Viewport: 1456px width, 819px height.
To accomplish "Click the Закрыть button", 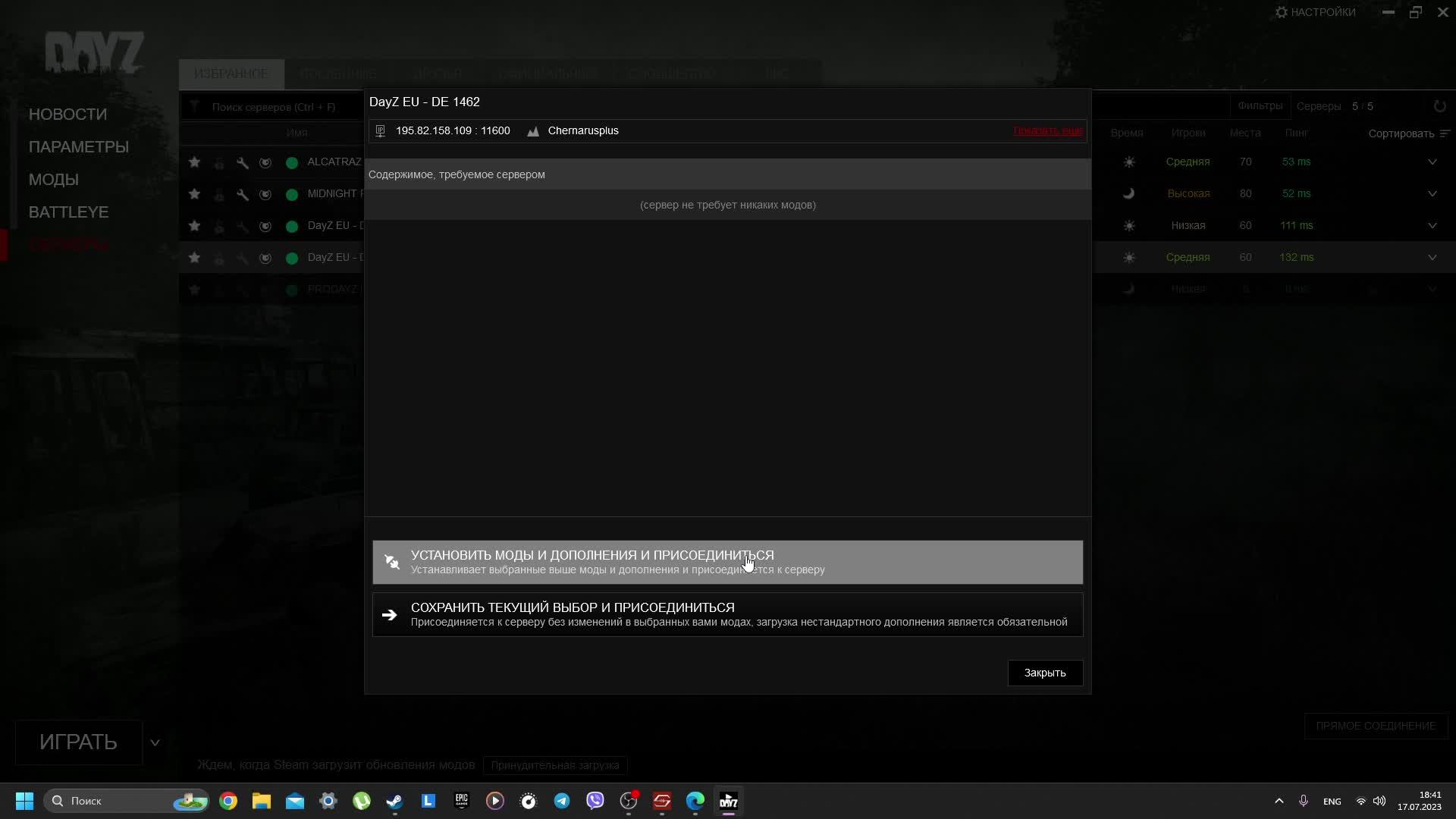I will [1045, 673].
